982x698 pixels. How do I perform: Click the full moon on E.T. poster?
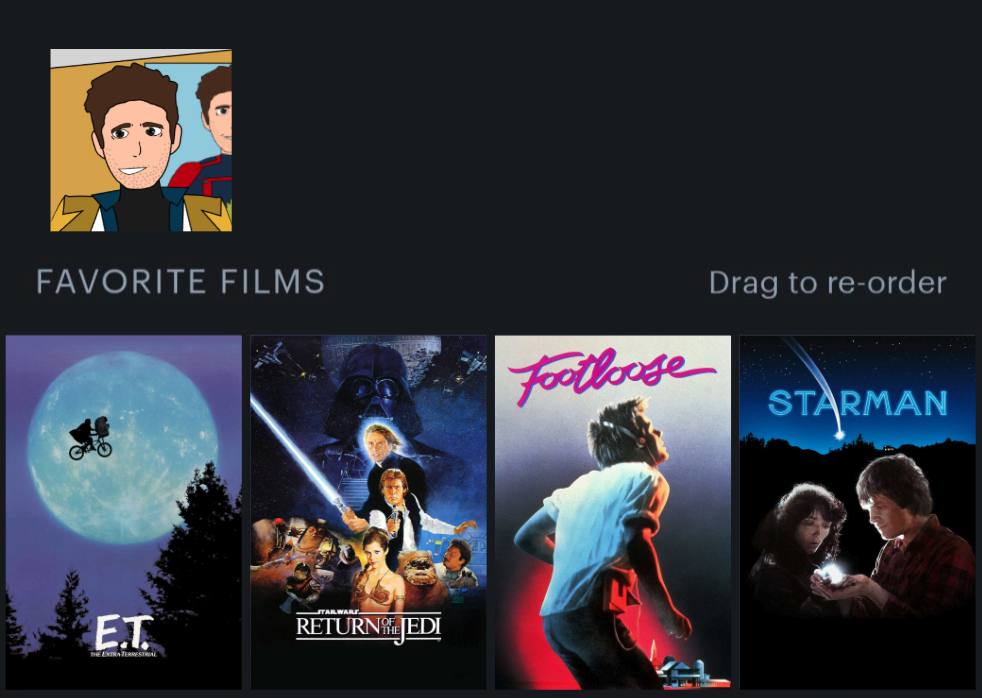pos(123,447)
